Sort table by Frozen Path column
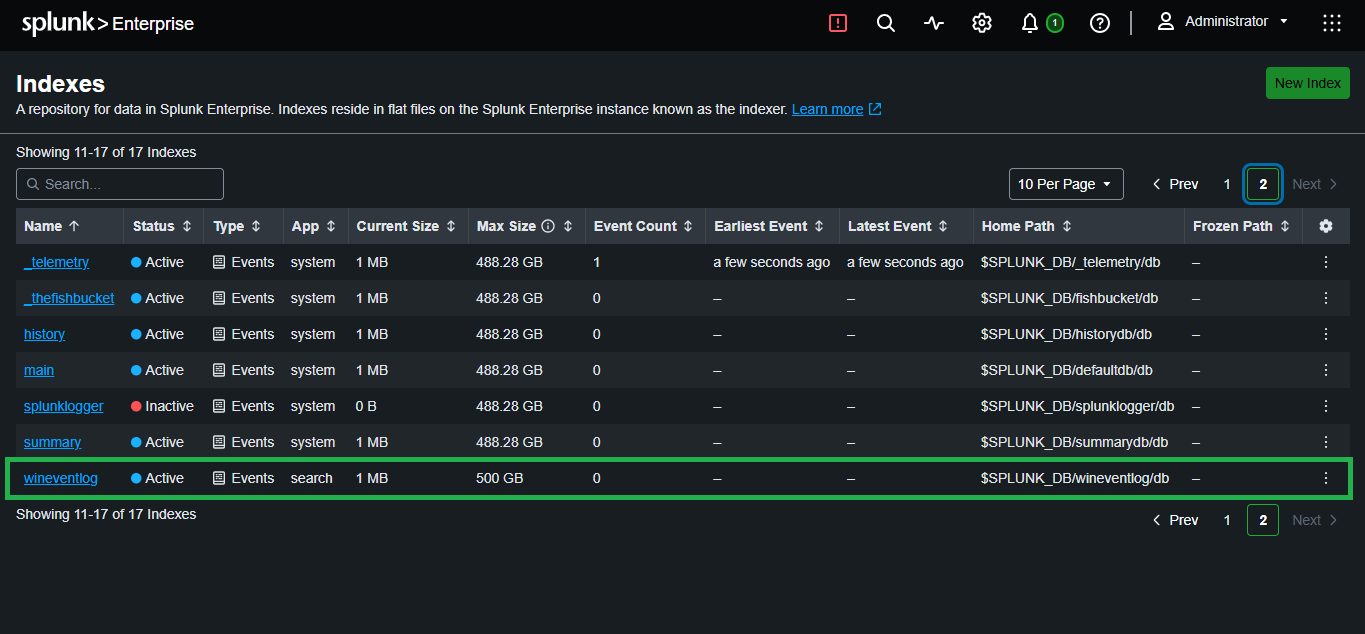The height and width of the screenshot is (634, 1365). coord(1241,226)
